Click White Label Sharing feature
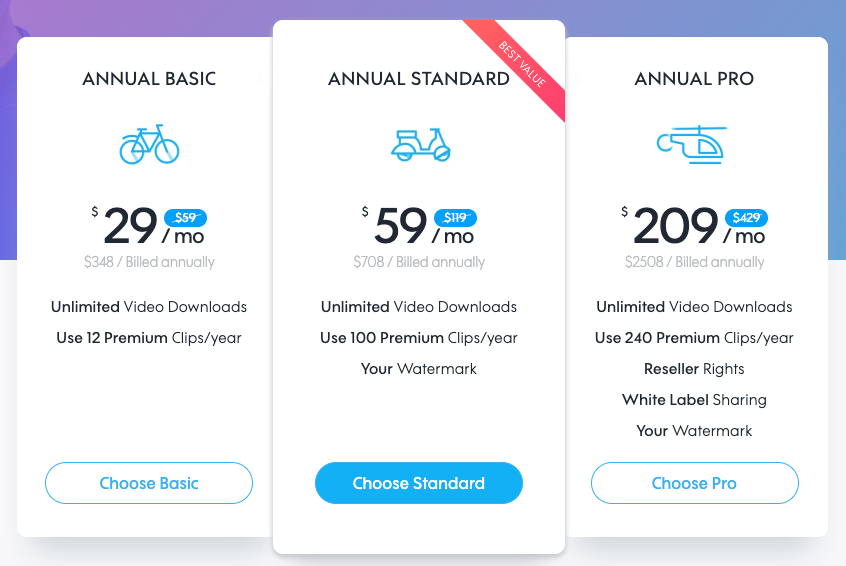This screenshot has height=566, width=846. 694,400
